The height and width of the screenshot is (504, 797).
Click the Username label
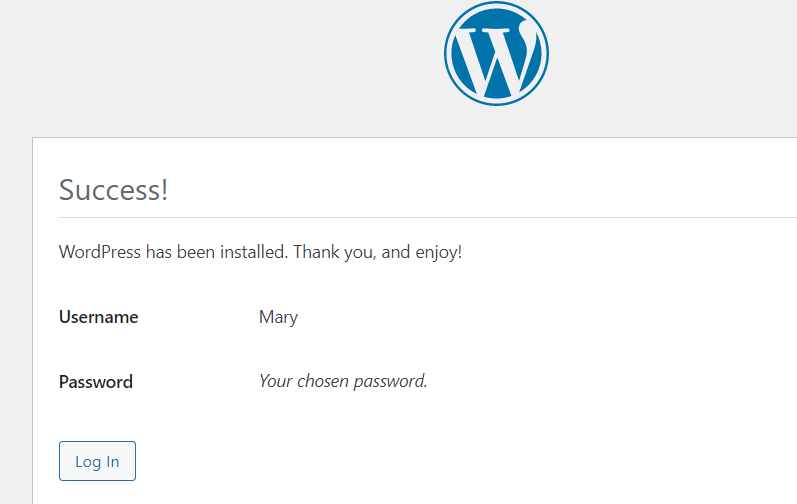tap(98, 317)
